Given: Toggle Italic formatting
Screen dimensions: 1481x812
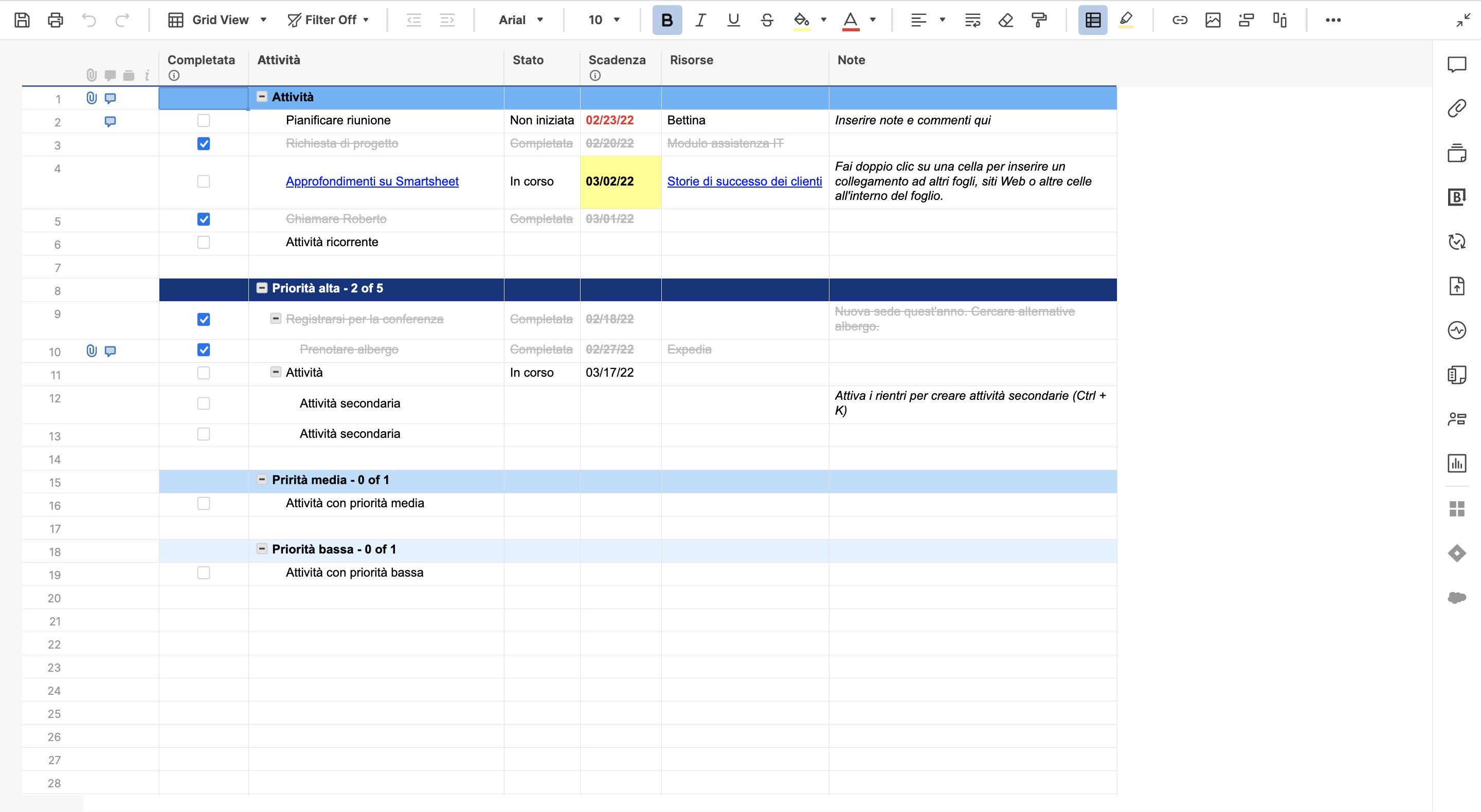Looking at the screenshot, I should point(700,20).
